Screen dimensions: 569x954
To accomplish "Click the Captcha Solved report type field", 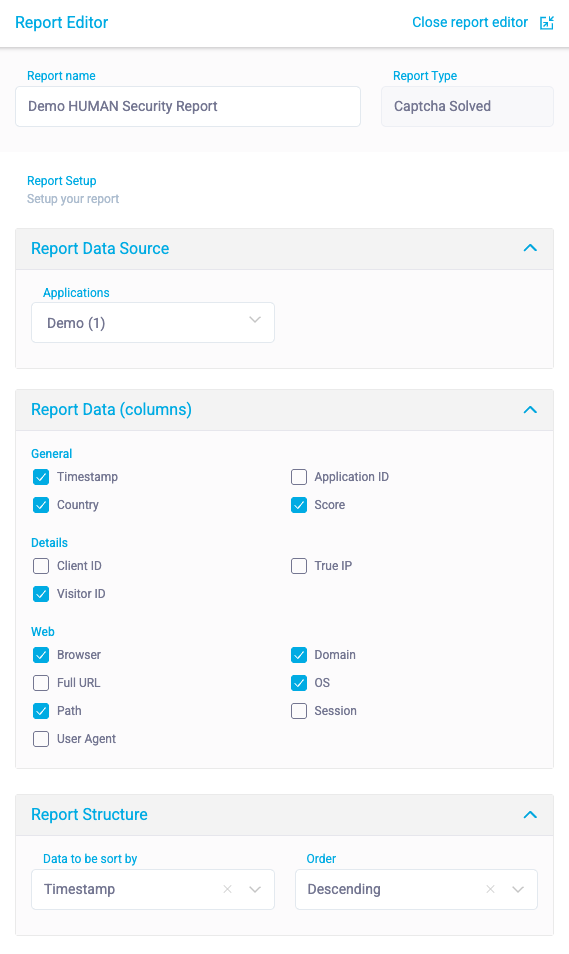I will pyautogui.click(x=467, y=106).
